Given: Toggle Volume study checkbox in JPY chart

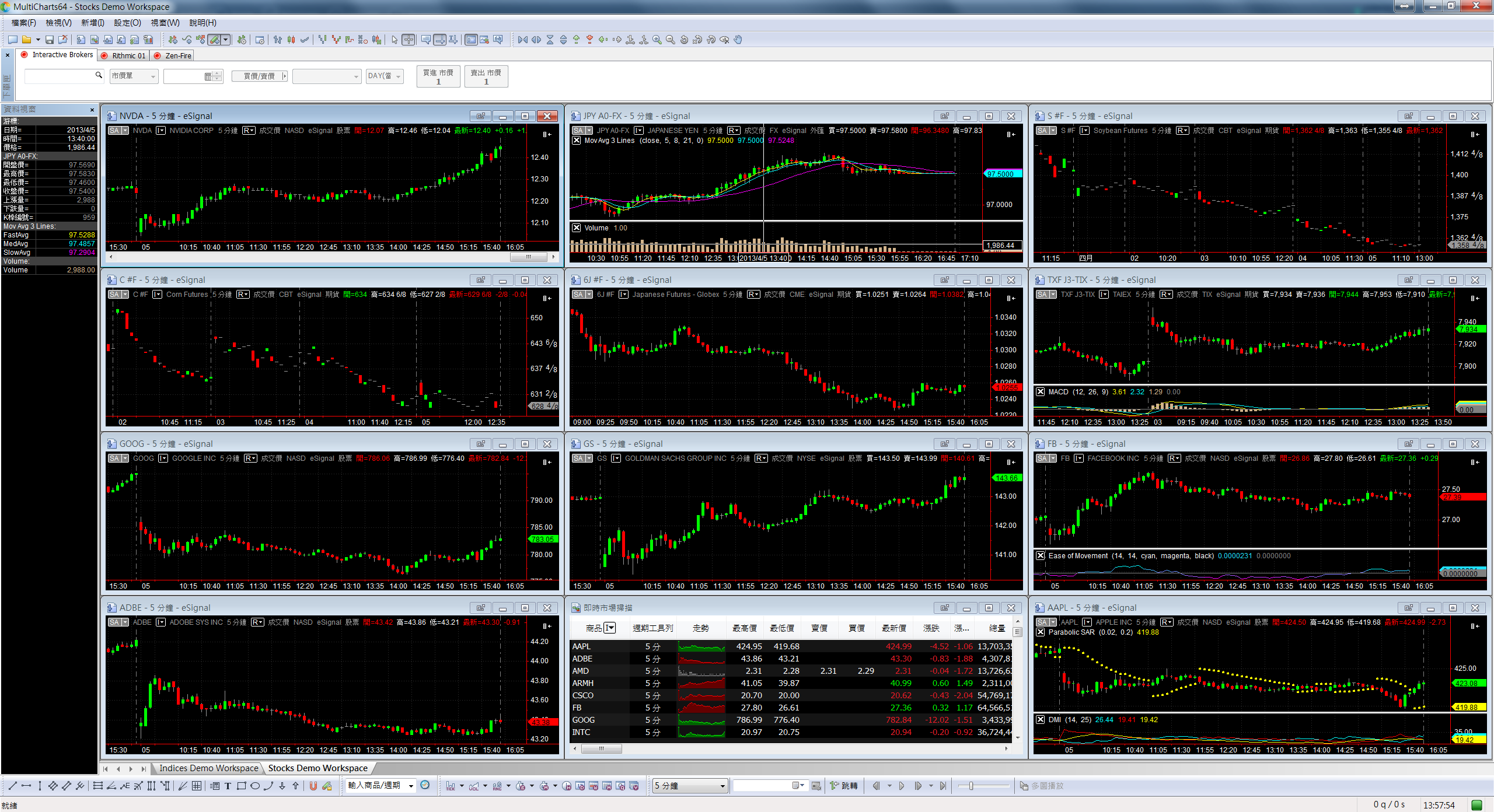Looking at the screenshot, I should click(x=577, y=228).
